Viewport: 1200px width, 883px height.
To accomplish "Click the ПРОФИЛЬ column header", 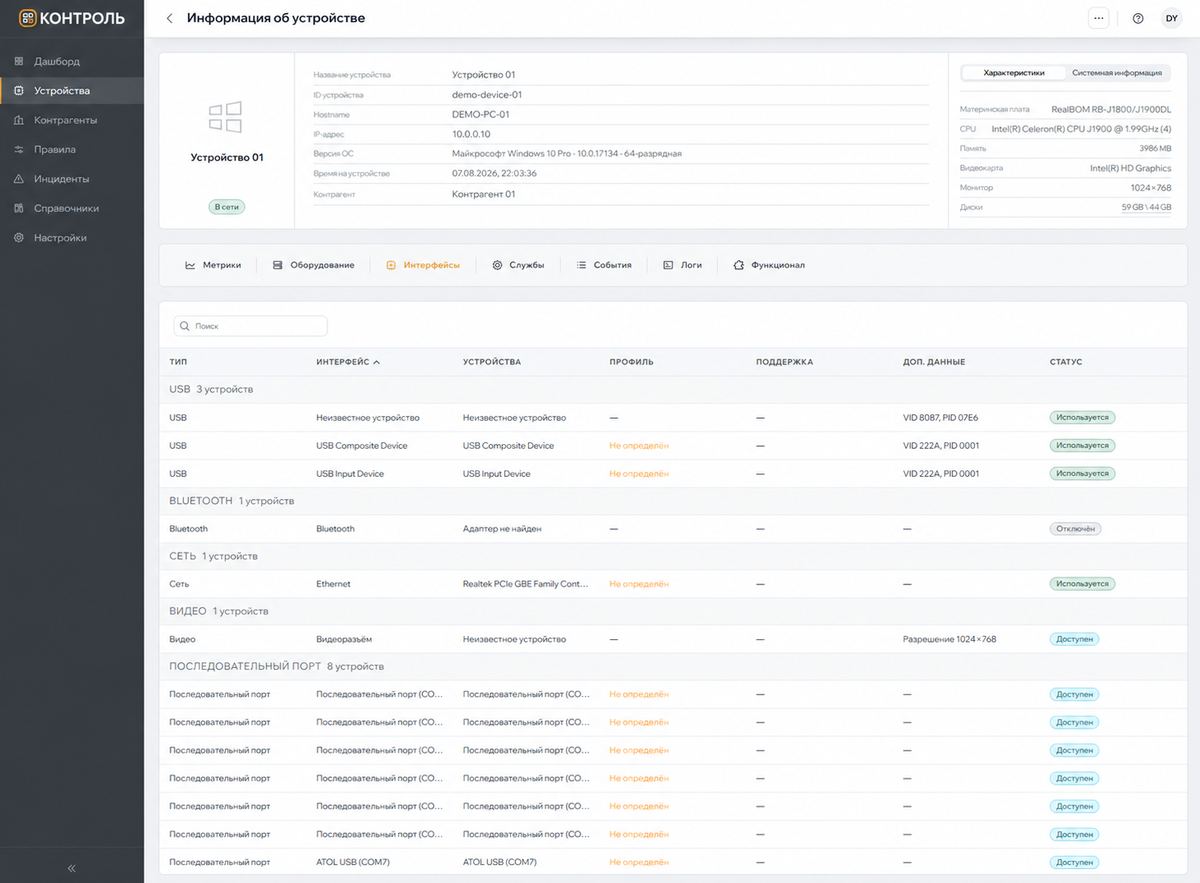I will pyautogui.click(x=631, y=362).
